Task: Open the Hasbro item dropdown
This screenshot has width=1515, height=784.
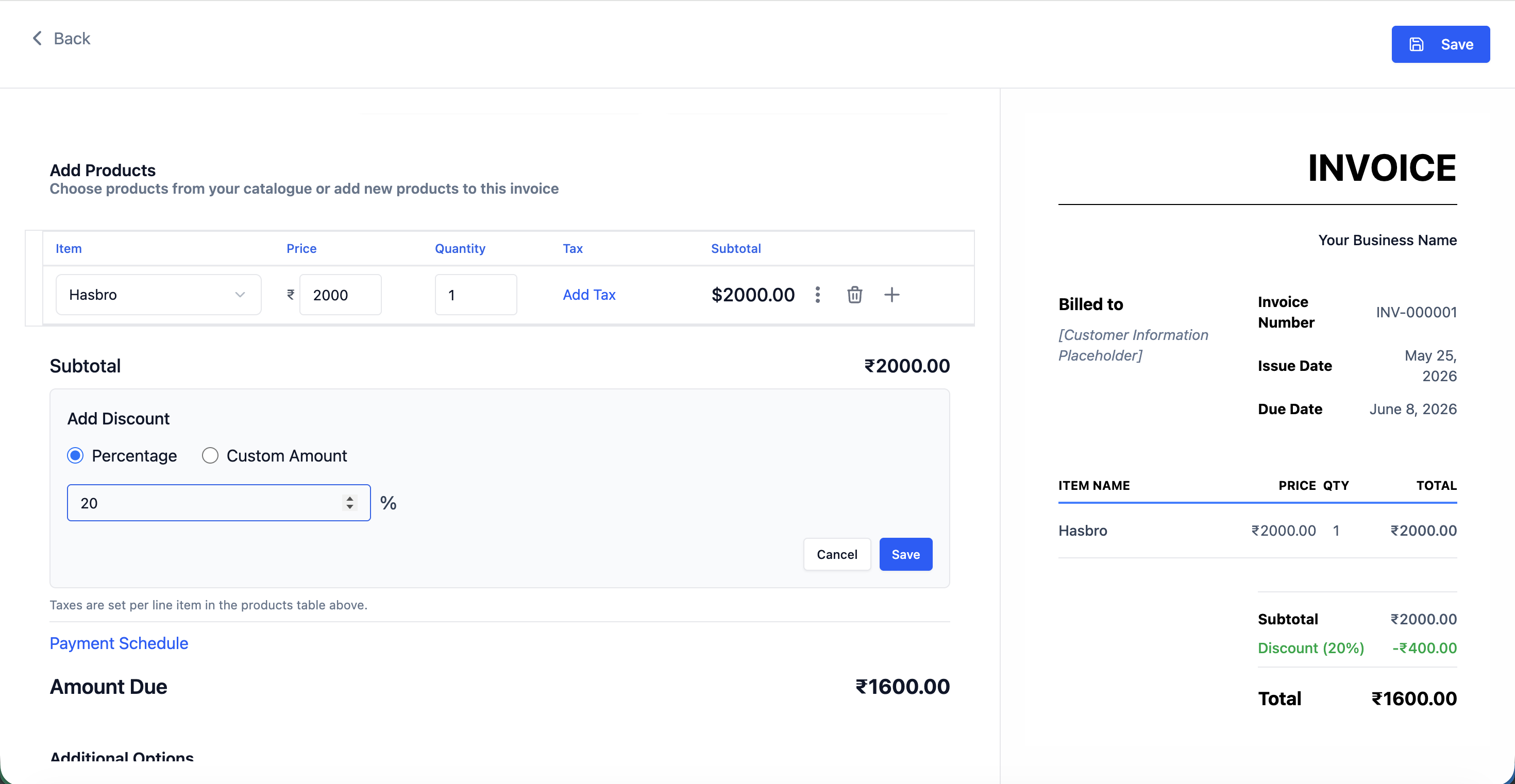Action: 158,295
